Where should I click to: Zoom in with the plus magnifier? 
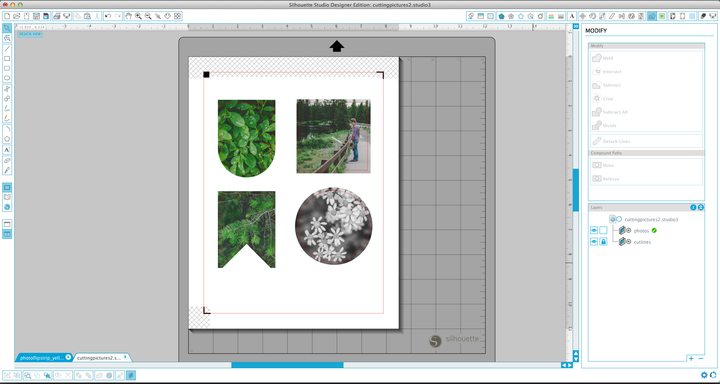[138, 16]
